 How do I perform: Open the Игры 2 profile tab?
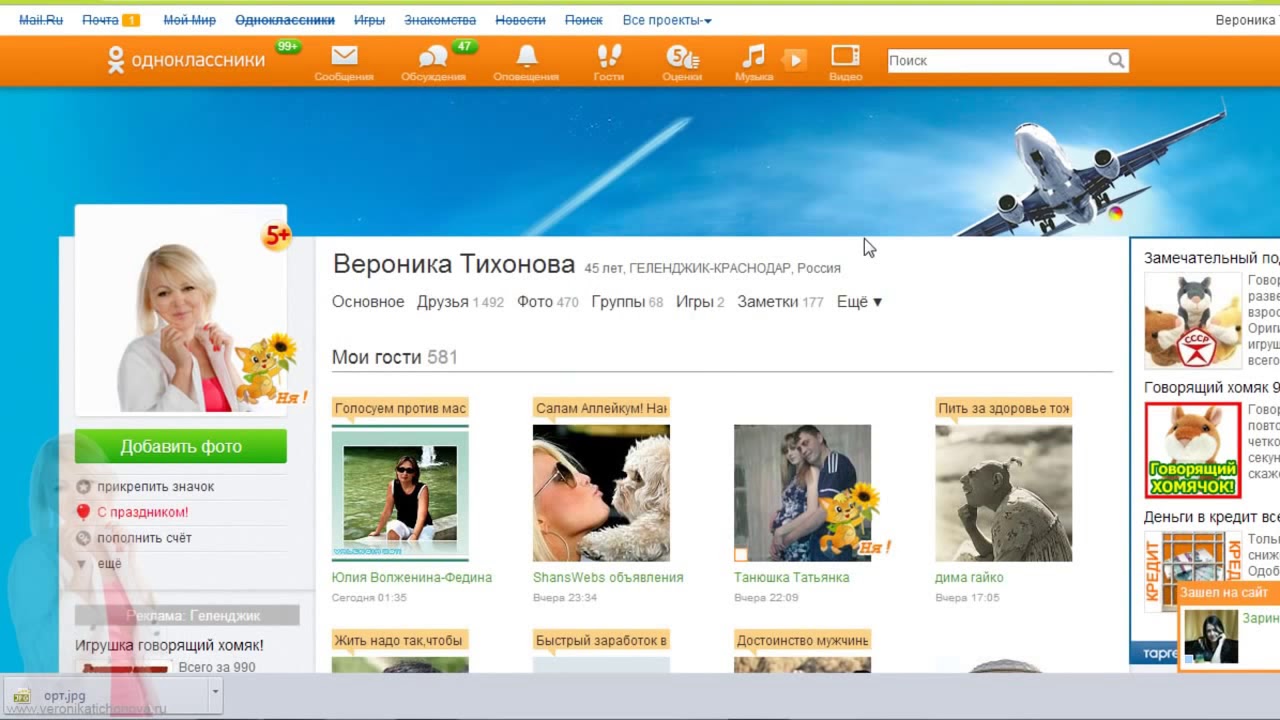[x=700, y=302]
